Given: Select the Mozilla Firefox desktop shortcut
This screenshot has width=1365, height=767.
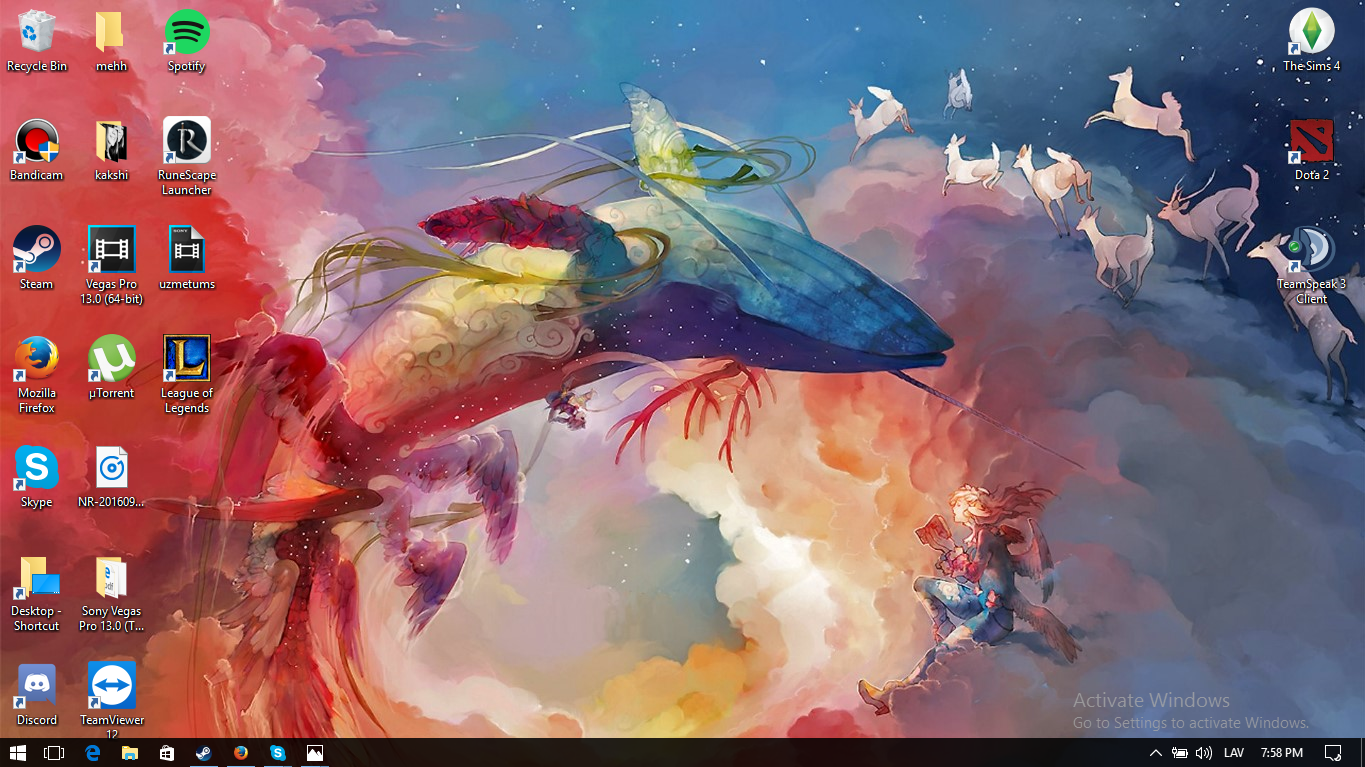Looking at the screenshot, I should (37, 374).
